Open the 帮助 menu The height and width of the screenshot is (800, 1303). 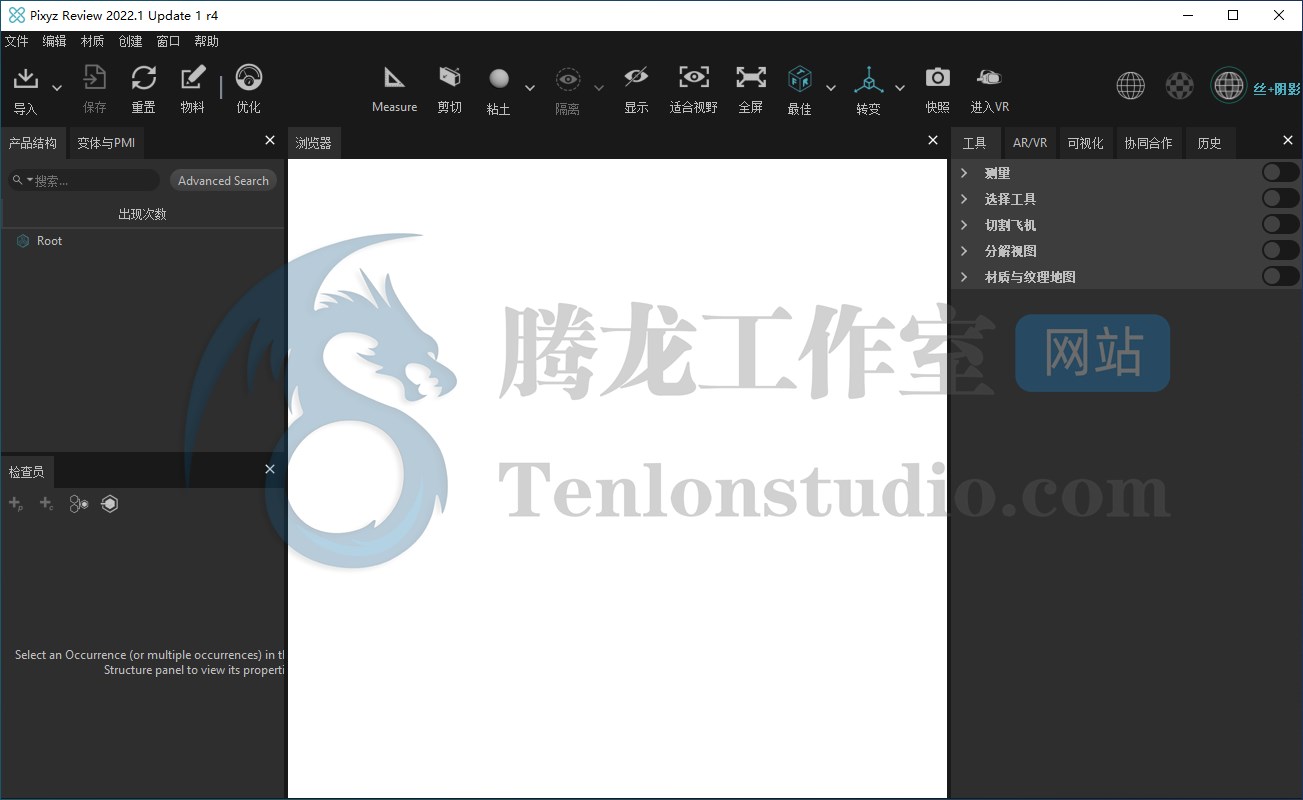[x=206, y=41]
